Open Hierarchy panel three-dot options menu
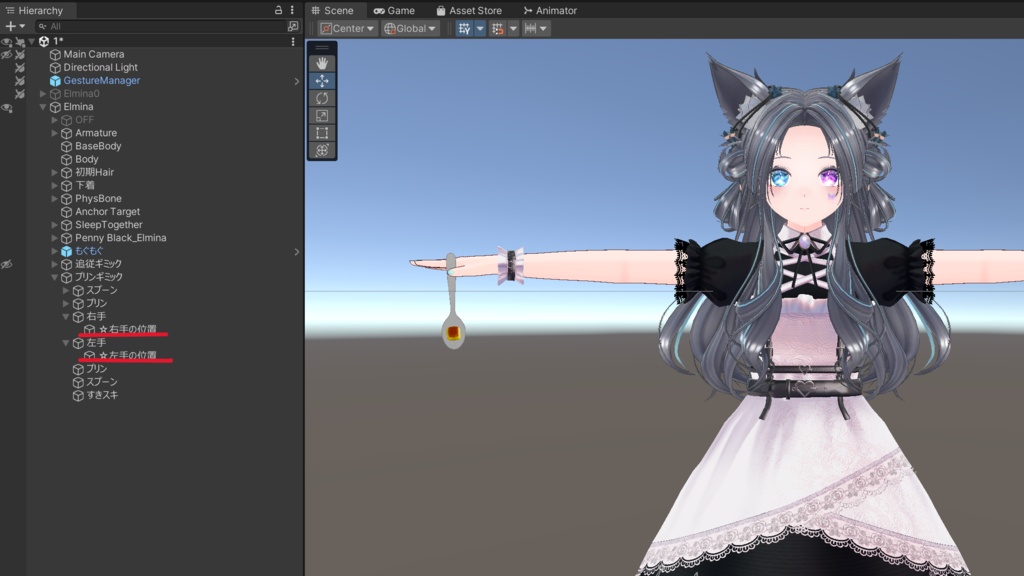1024x576 pixels. point(292,10)
